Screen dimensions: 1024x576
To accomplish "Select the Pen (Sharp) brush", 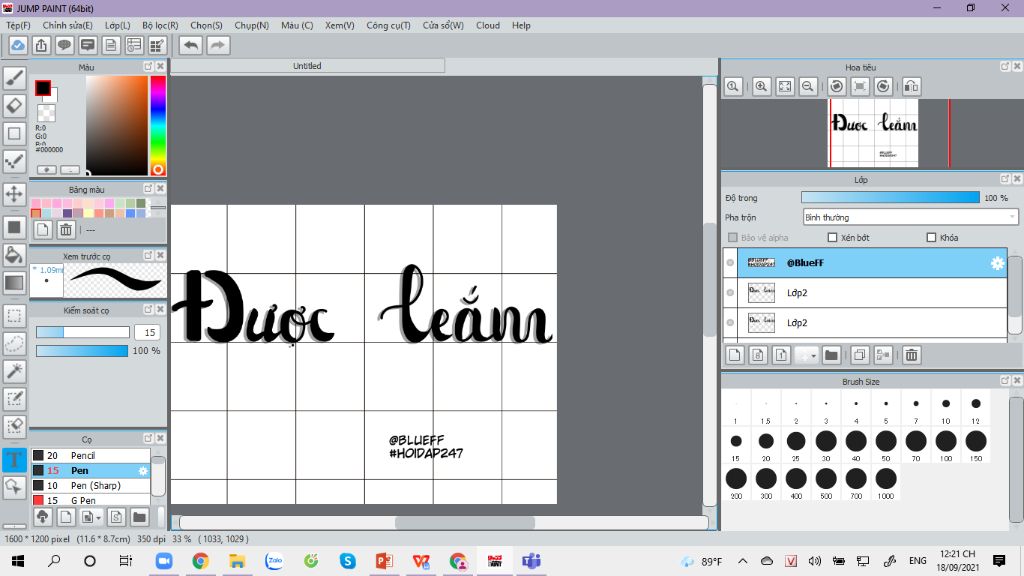I will click(91, 485).
